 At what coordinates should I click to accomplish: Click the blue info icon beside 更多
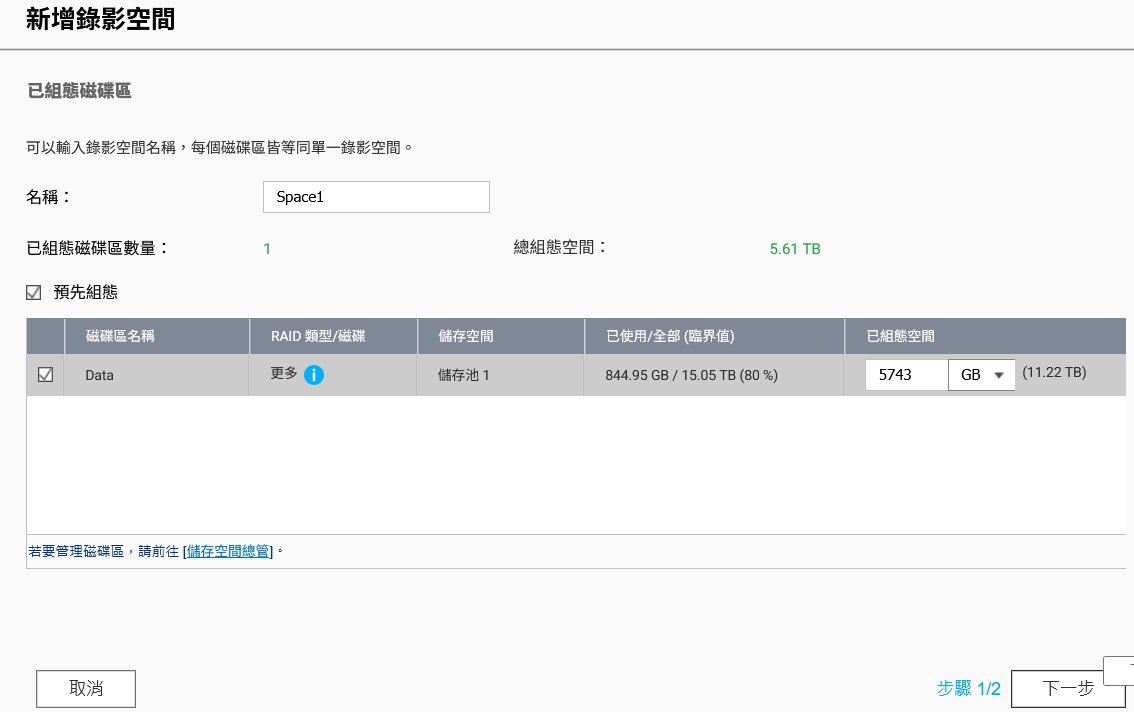313,375
